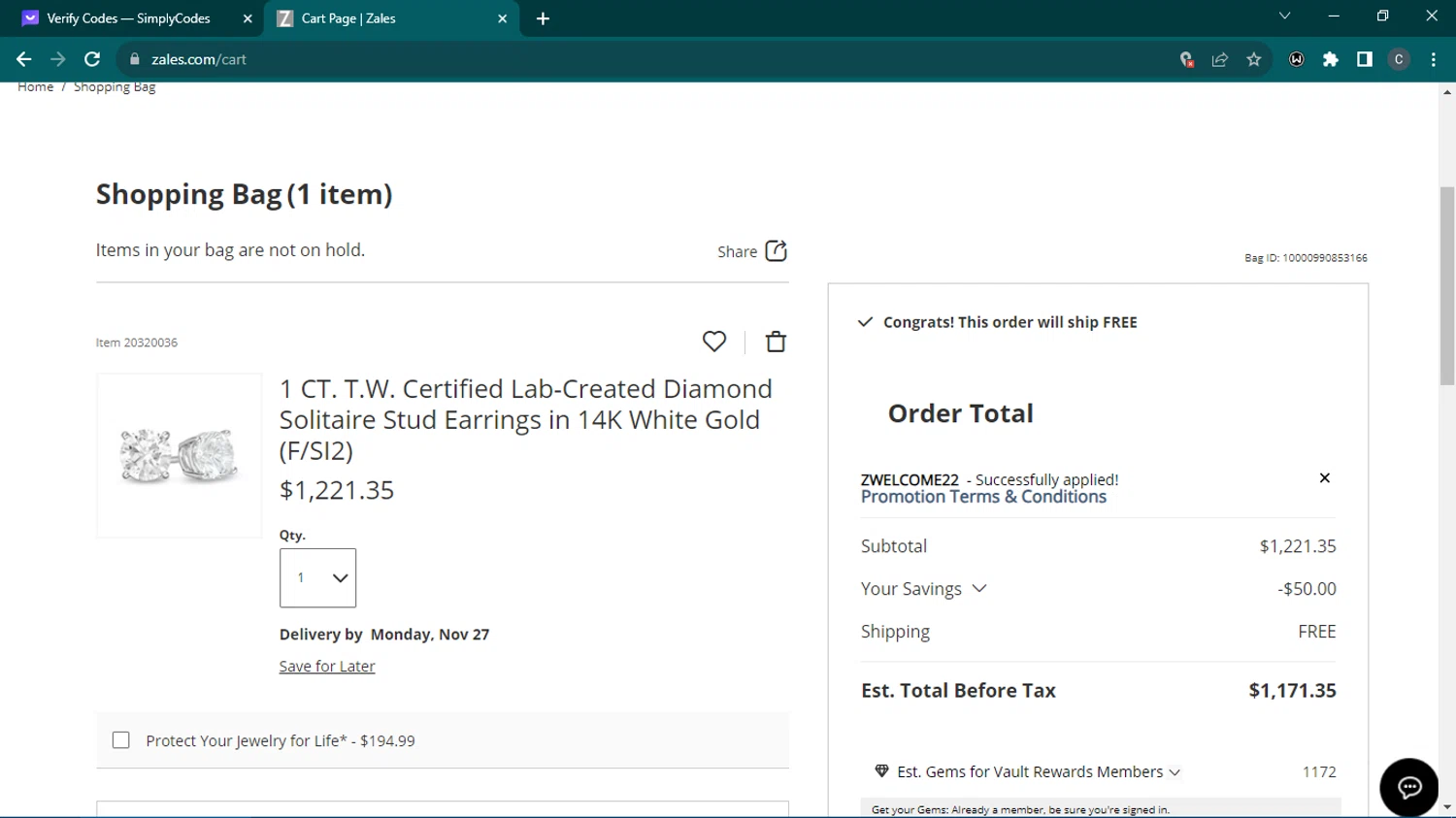Click the Shopping Bag breadcrumb text
Viewport: 1456px width, 818px height.
point(115,87)
